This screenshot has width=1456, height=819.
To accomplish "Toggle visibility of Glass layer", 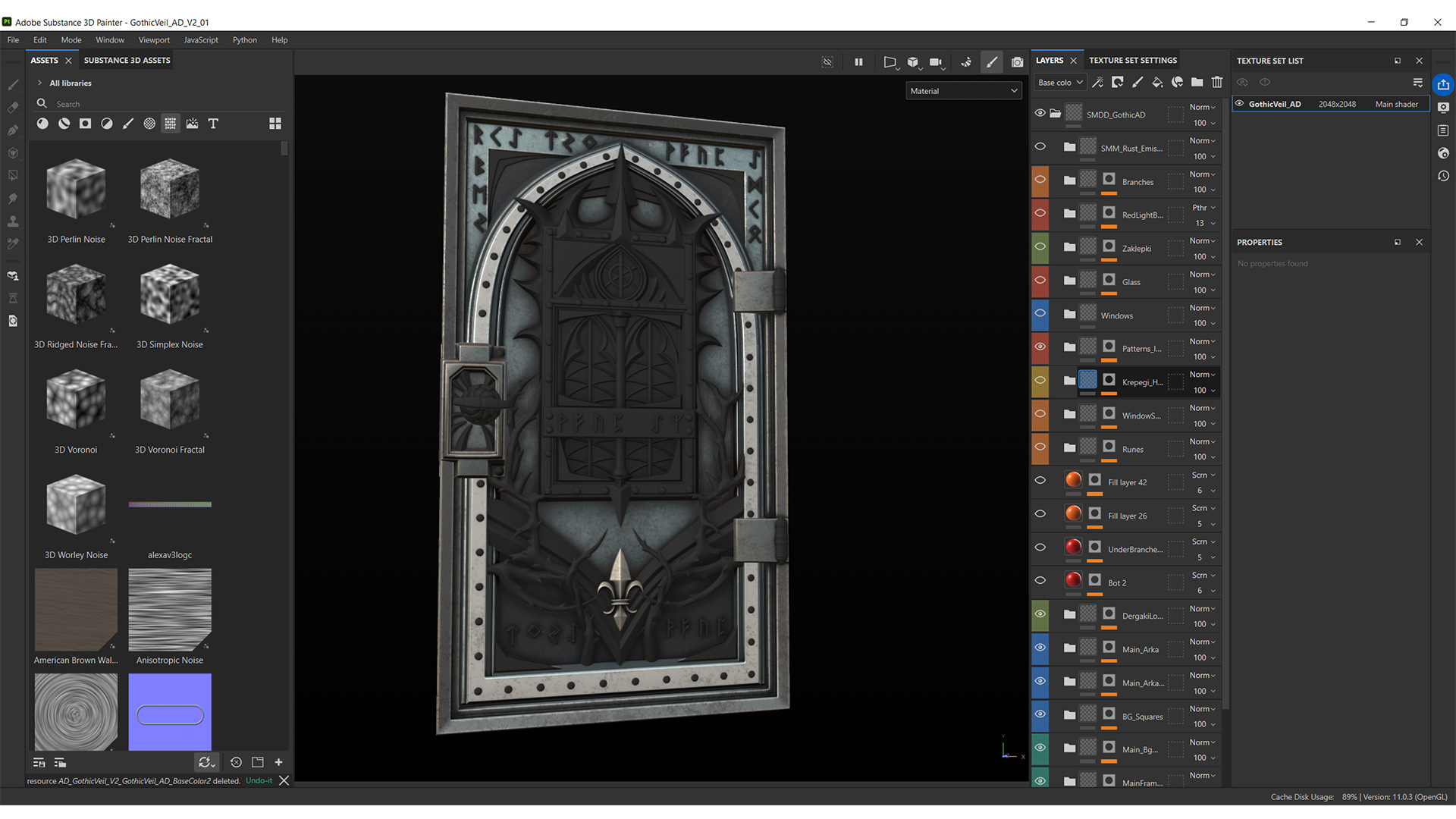I will 1040,281.
